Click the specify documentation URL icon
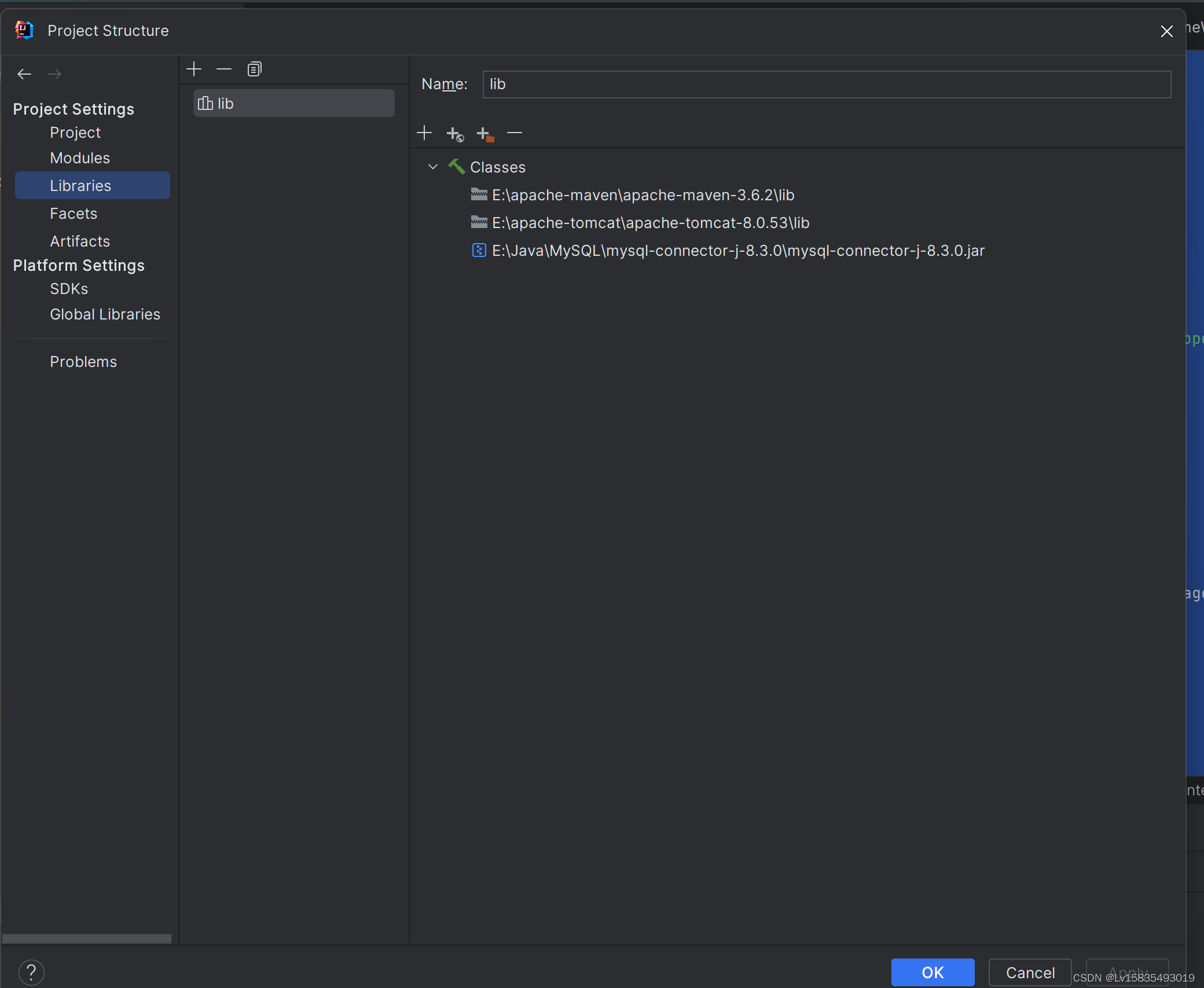The width and height of the screenshot is (1204, 988). click(455, 134)
